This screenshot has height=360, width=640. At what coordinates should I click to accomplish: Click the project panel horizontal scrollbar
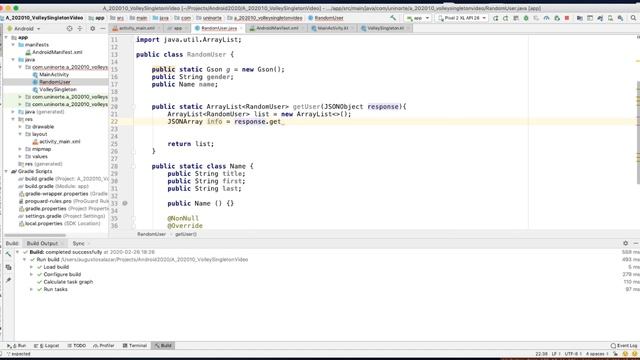pyautogui.click(x=35, y=235)
